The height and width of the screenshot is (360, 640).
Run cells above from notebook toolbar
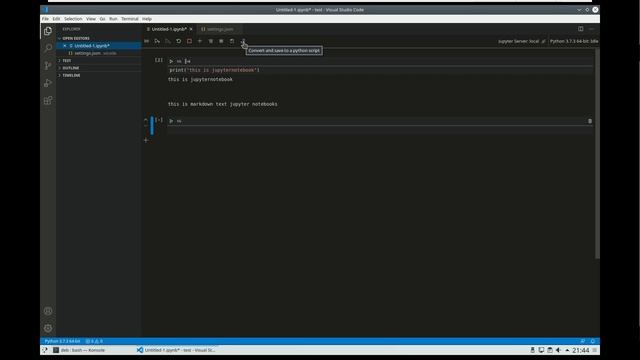pos(157,41)
